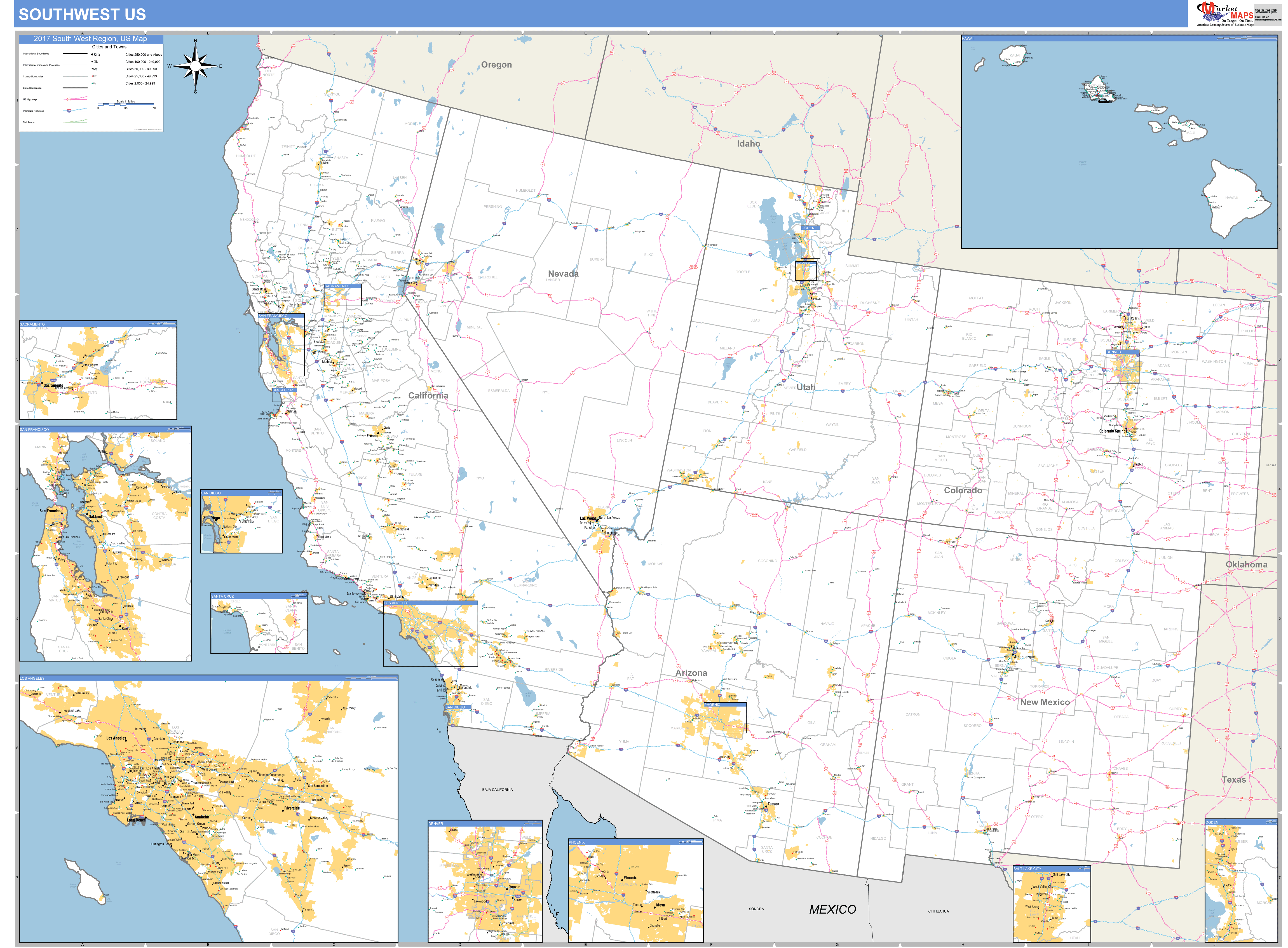Open the large Denver inset map
This screenshot has width=1288, height=948.
tap(485, 881)
